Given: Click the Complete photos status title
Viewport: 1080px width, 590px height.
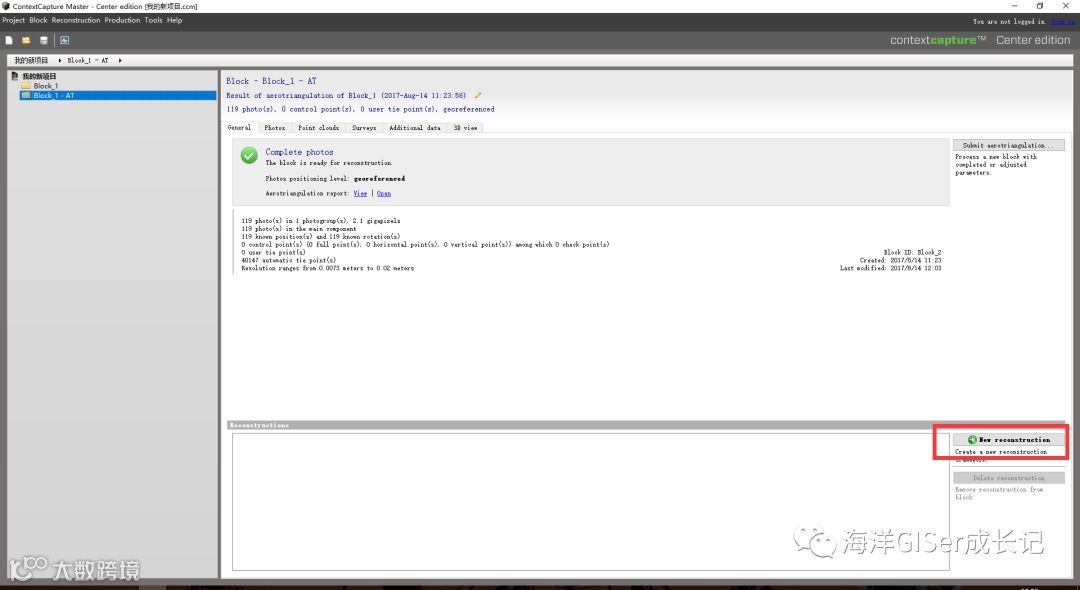Looking at the screenshot, I should [299, 152].
